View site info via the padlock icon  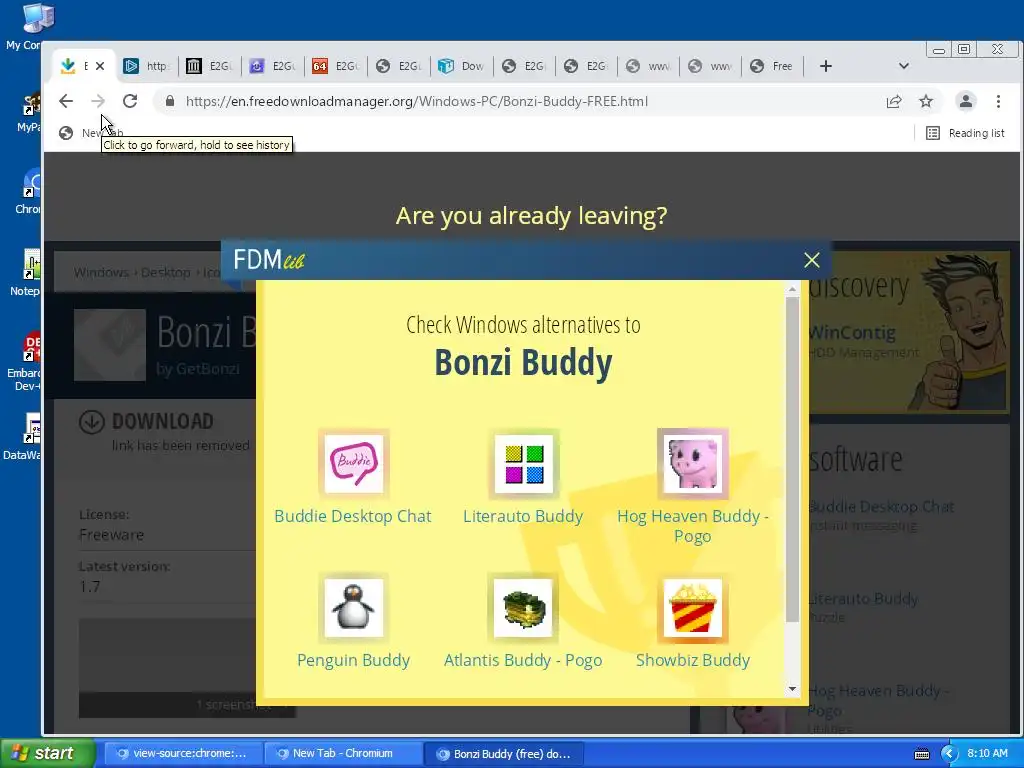click(170, 101)
